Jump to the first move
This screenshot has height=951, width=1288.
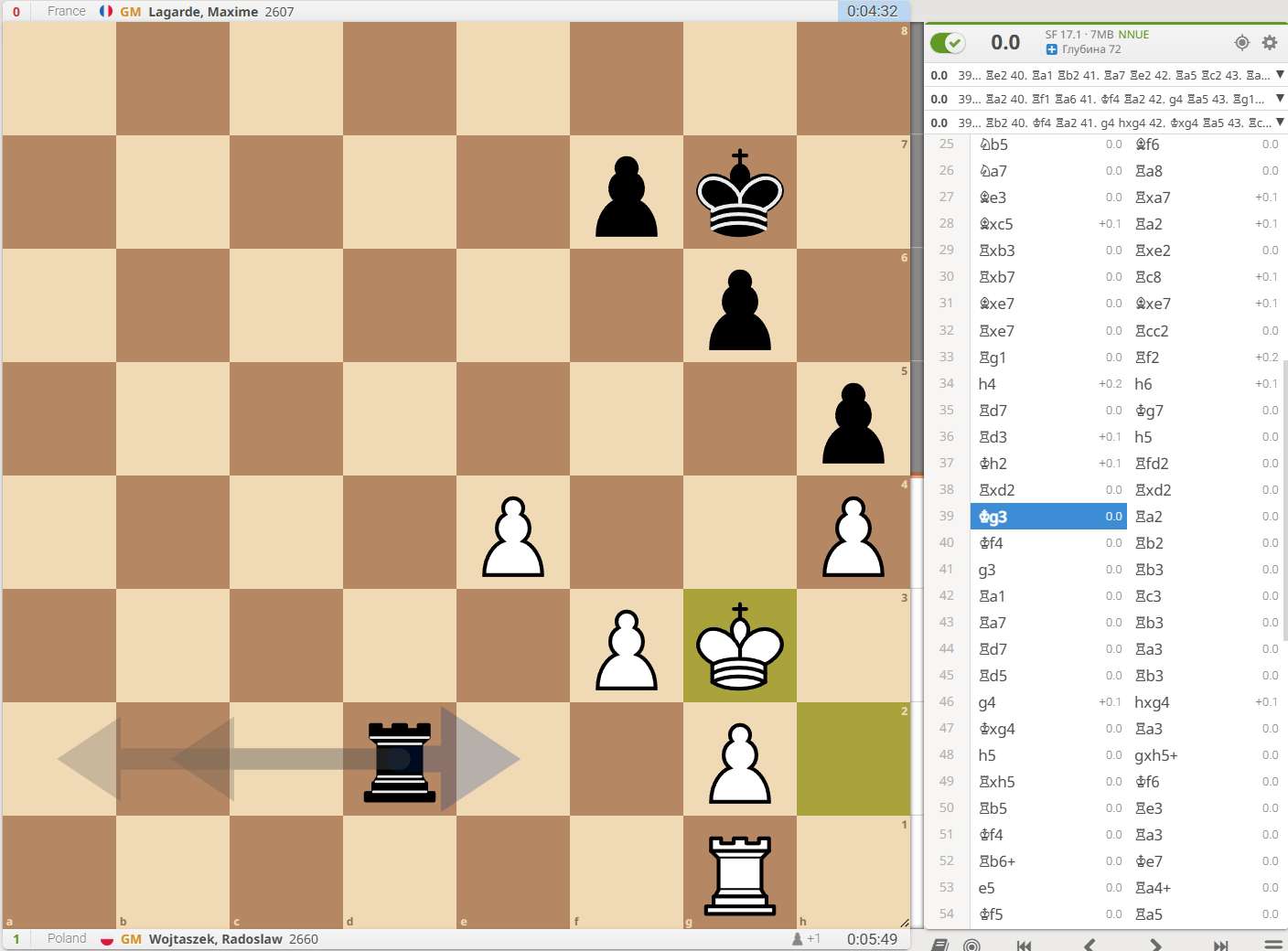(x=1025, y=945)
